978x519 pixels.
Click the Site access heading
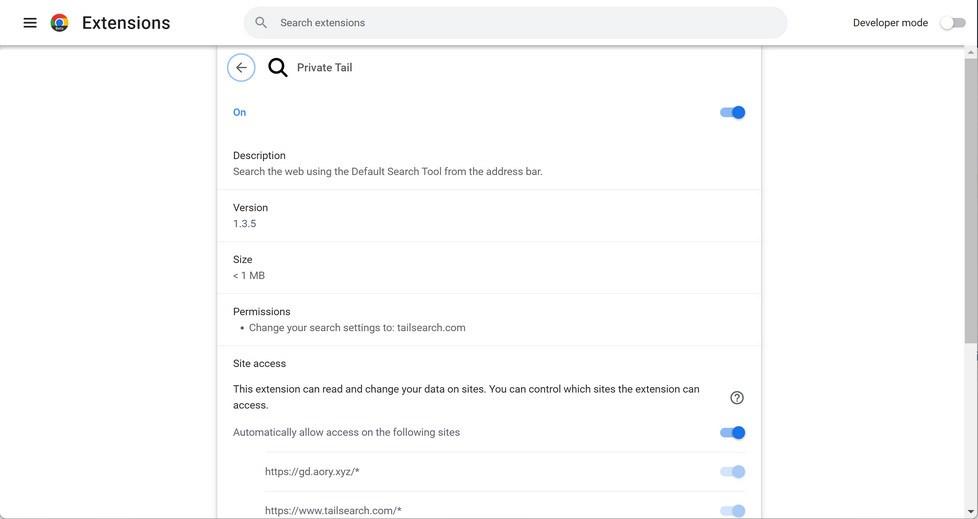click(259, 363)
